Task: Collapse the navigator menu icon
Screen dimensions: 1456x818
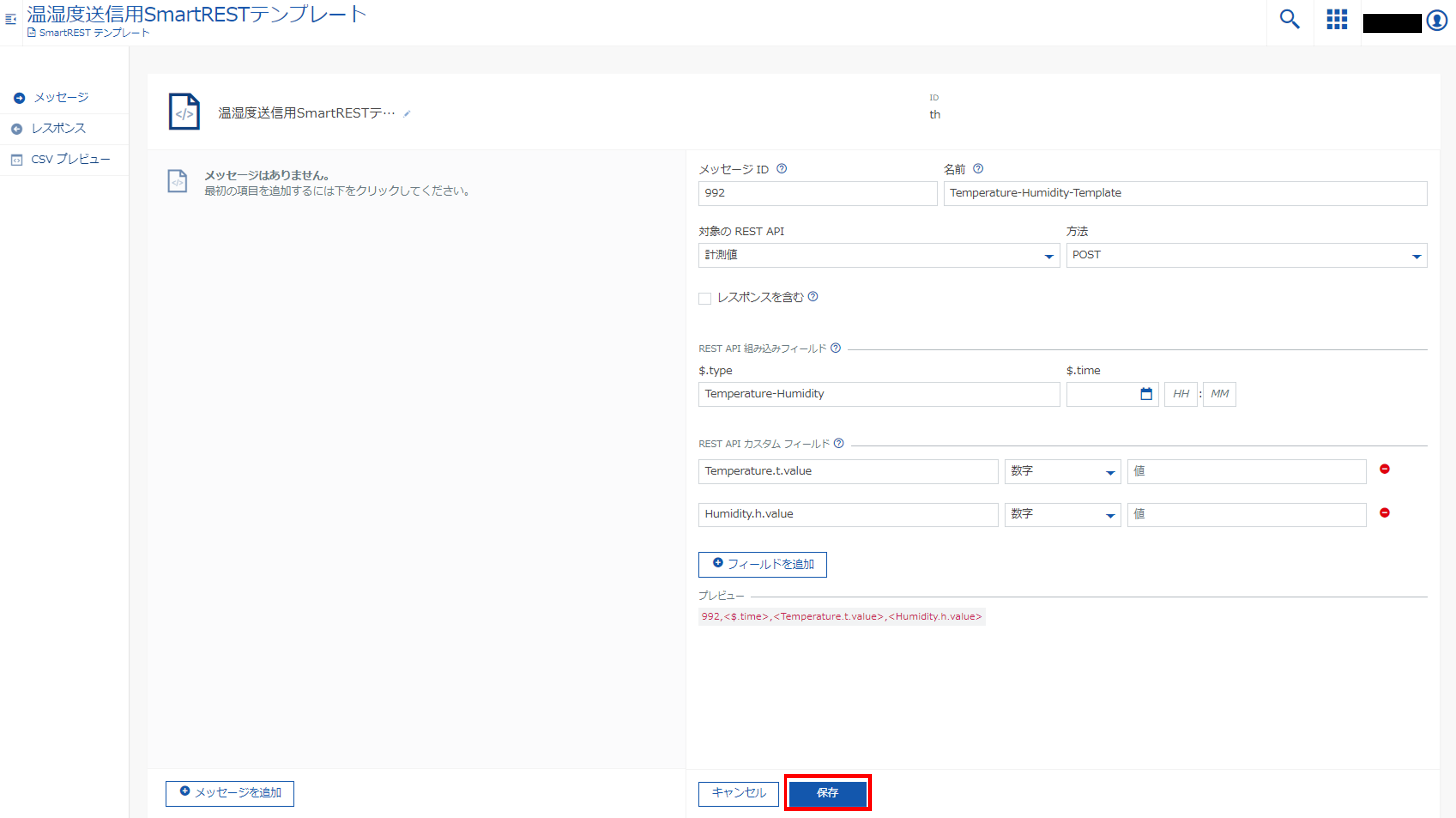Action: (10, 20)
